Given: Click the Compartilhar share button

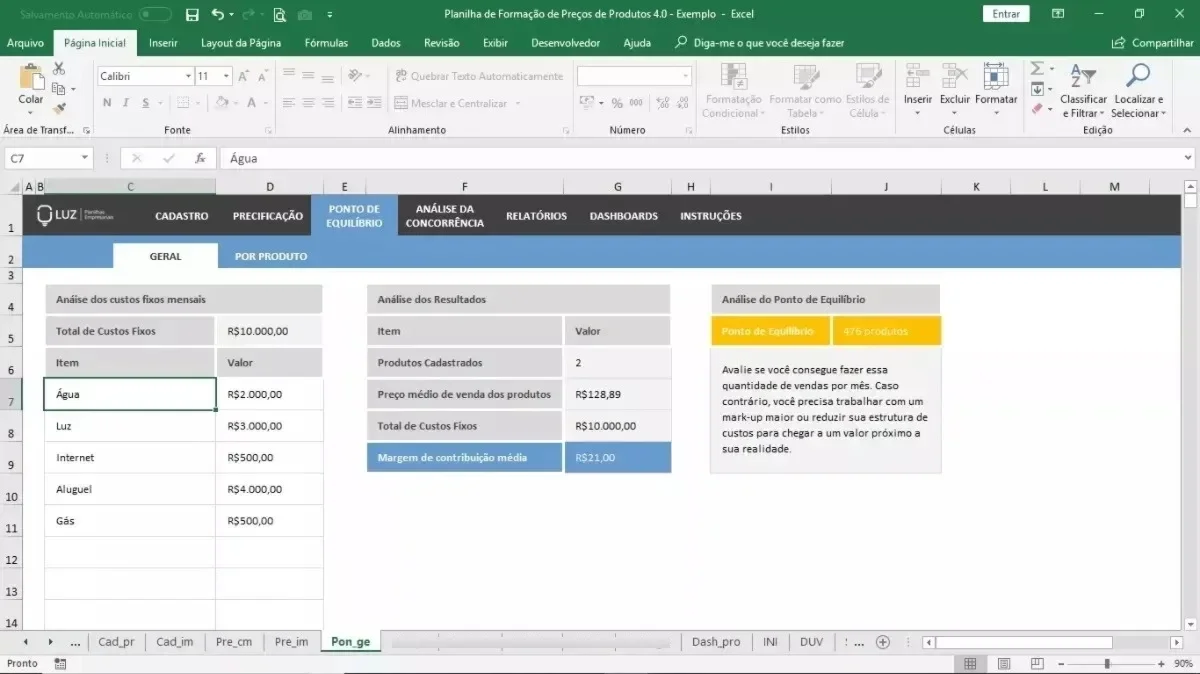Looking at the screenshot, I should (x=1153, y=43).
